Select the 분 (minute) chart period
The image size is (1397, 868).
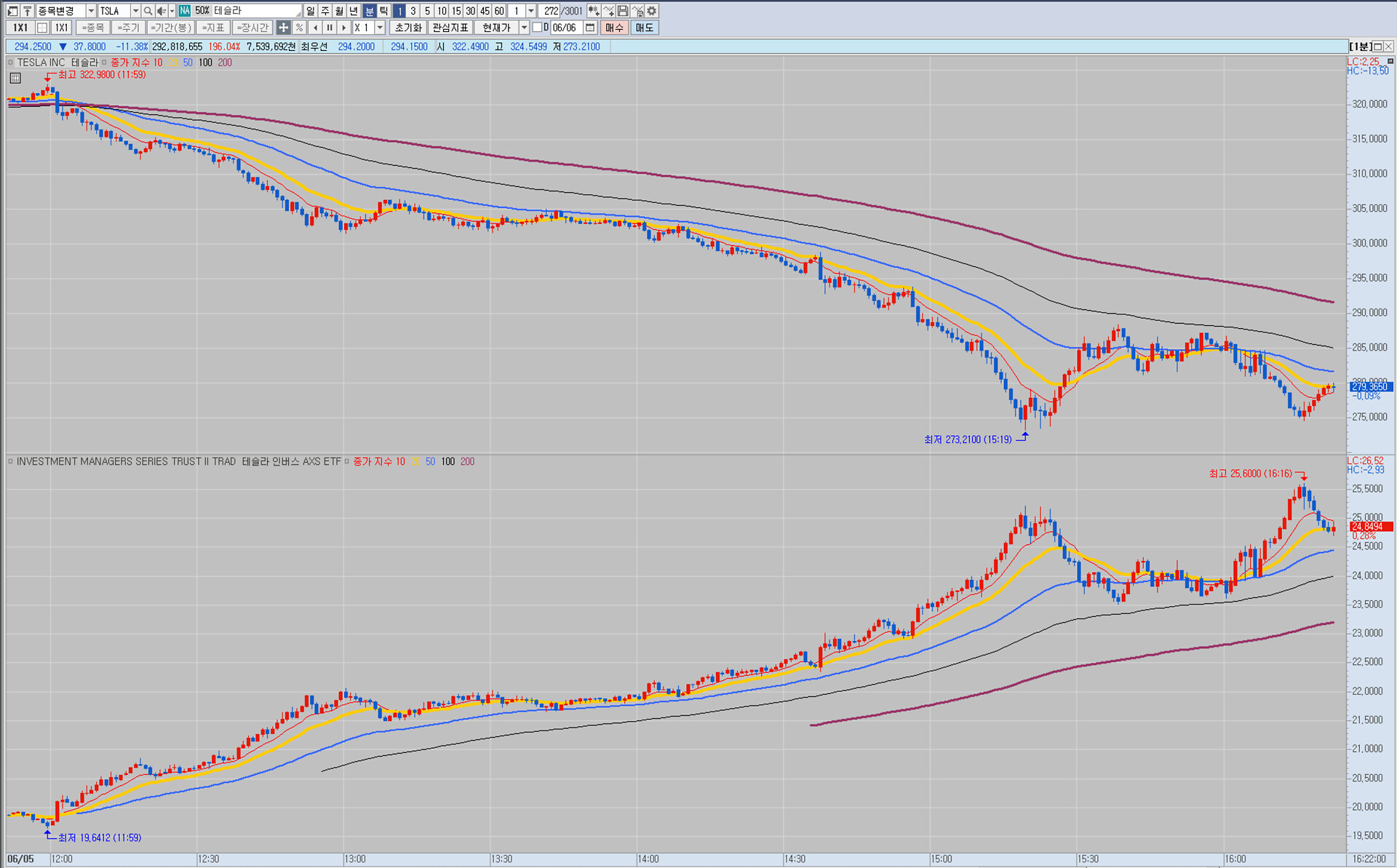pyautogui.click(x=369, y=11)
